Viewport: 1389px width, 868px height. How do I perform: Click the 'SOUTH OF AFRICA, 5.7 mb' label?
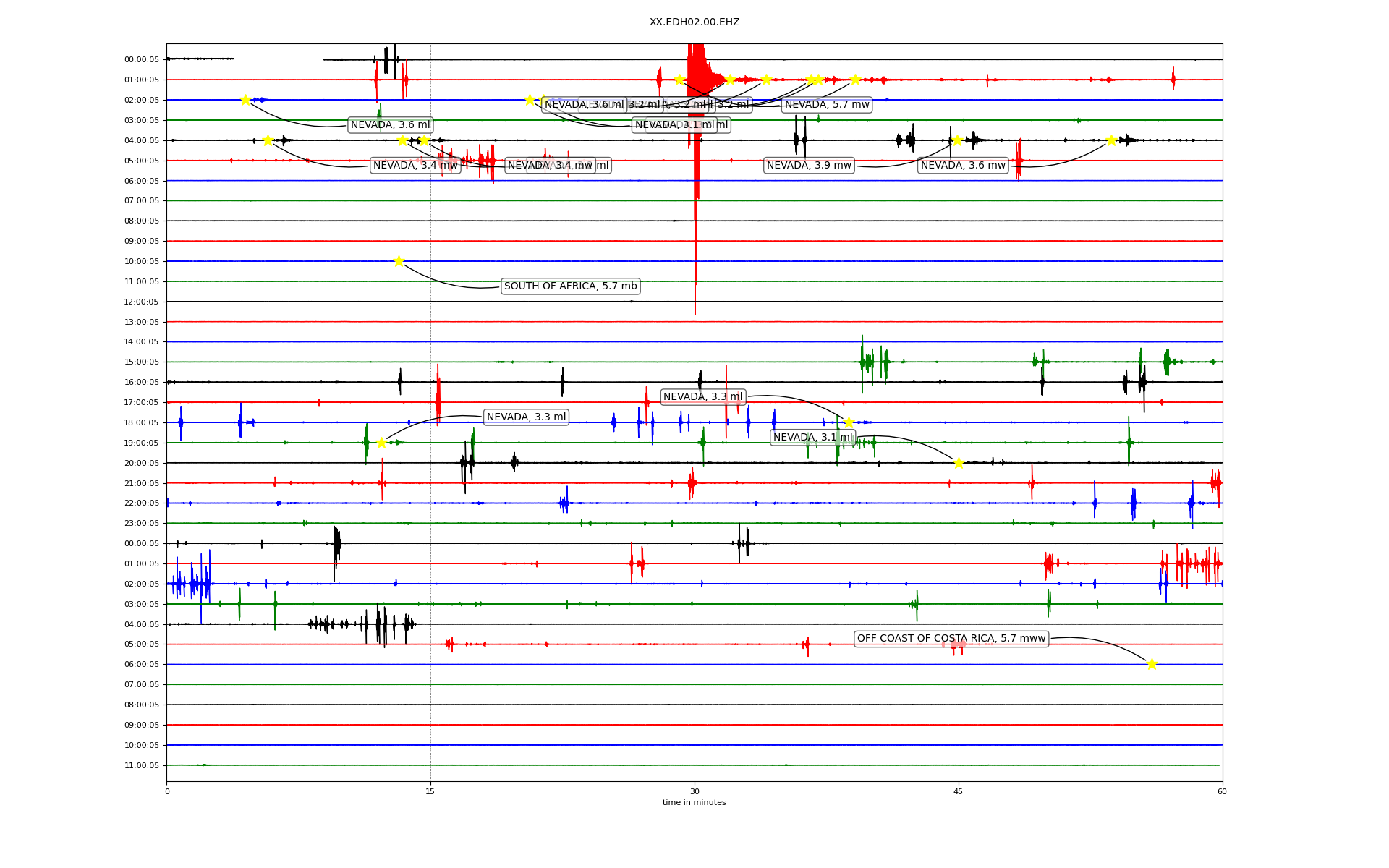[x=570, y=286]
